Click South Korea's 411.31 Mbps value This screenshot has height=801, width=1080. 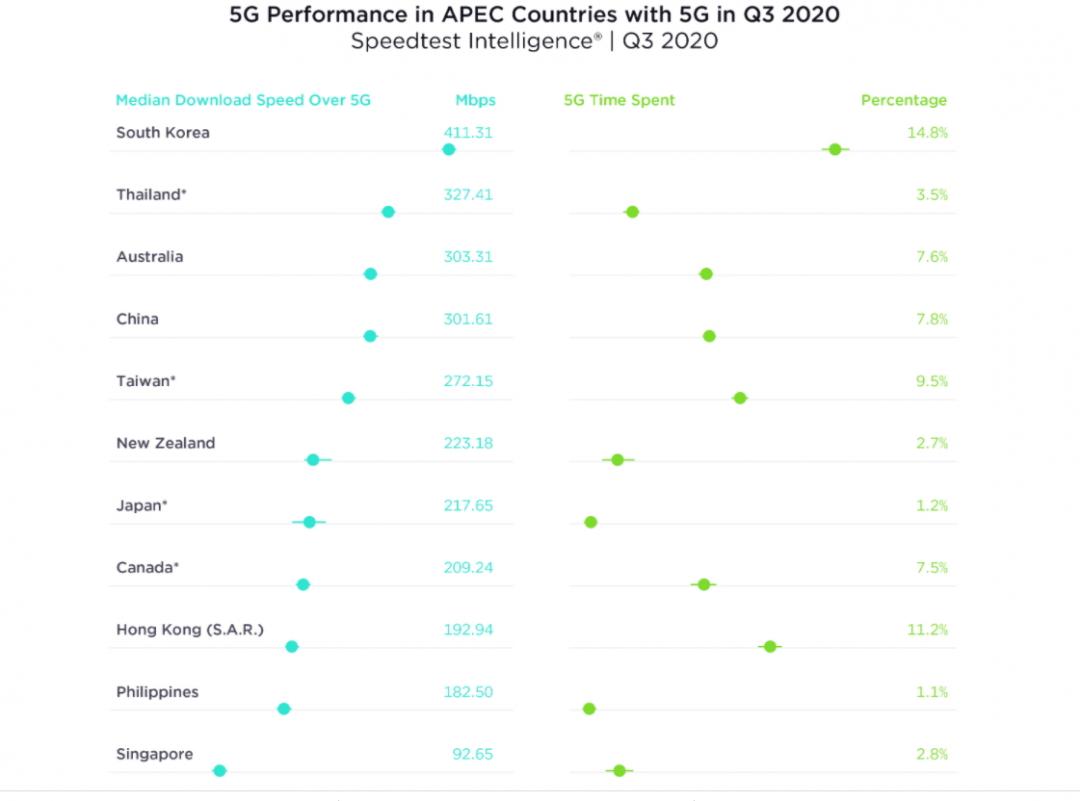[x=468, y=132]
